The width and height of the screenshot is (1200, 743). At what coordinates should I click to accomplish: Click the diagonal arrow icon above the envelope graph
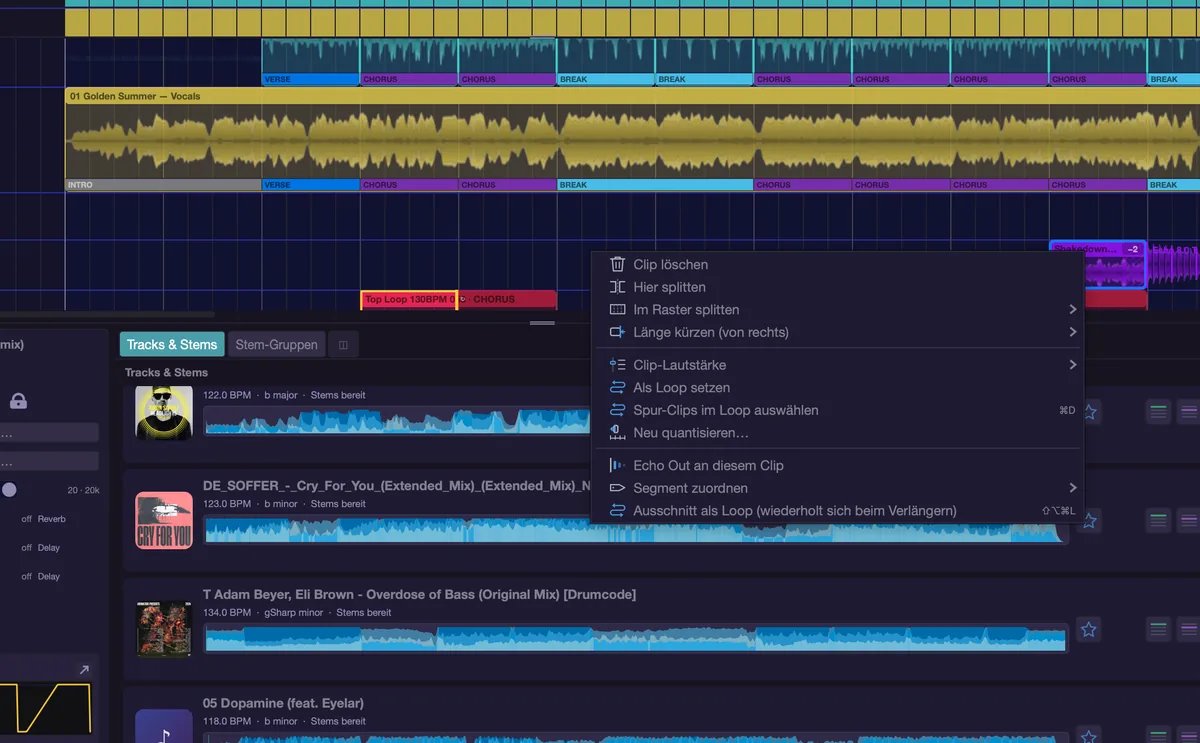84,670
